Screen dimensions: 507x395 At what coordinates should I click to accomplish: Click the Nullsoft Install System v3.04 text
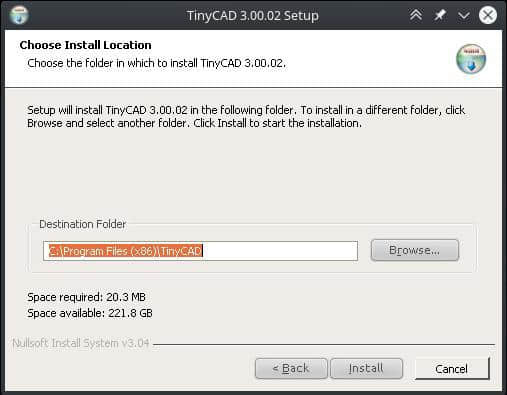81,343
